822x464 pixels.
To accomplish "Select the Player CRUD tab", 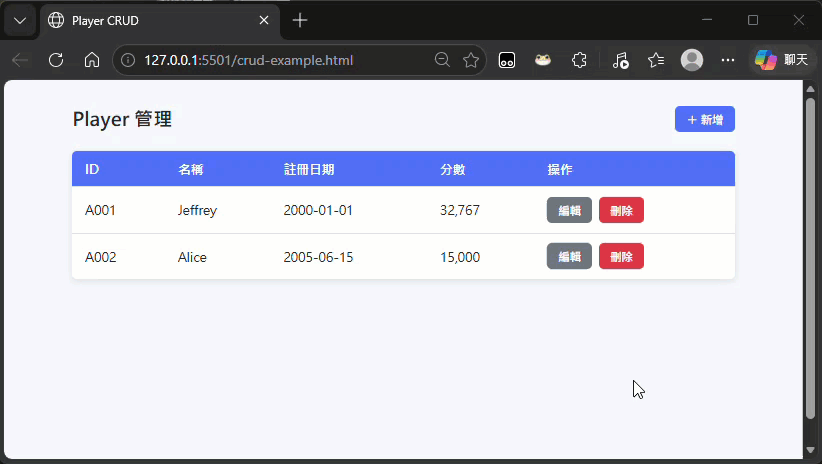I will pyautogui.click(x=150, y=20).
